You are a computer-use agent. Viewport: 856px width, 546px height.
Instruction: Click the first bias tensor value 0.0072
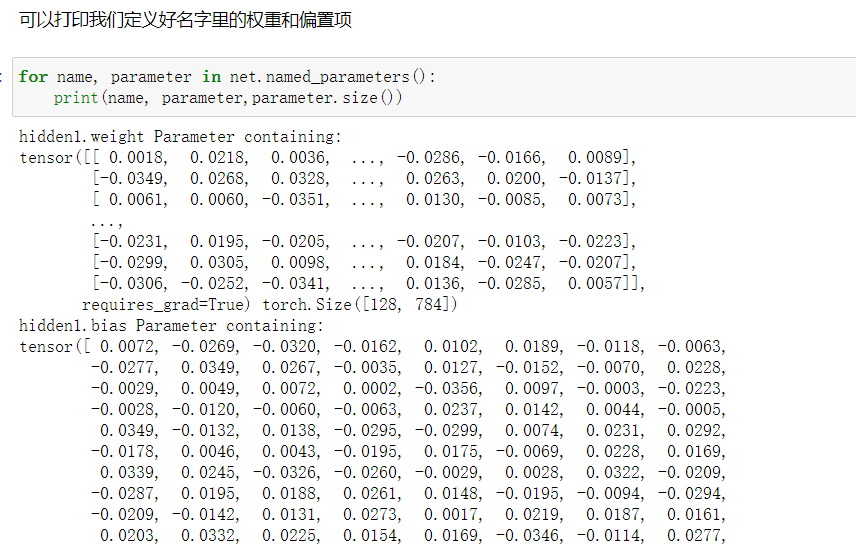[x=127, y=346]
